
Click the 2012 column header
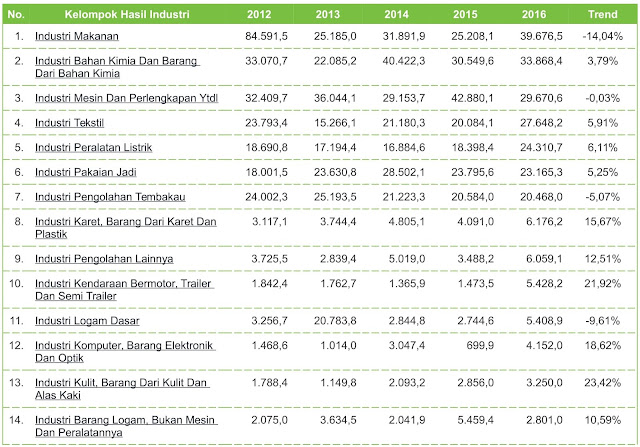(x=259, y=15)
